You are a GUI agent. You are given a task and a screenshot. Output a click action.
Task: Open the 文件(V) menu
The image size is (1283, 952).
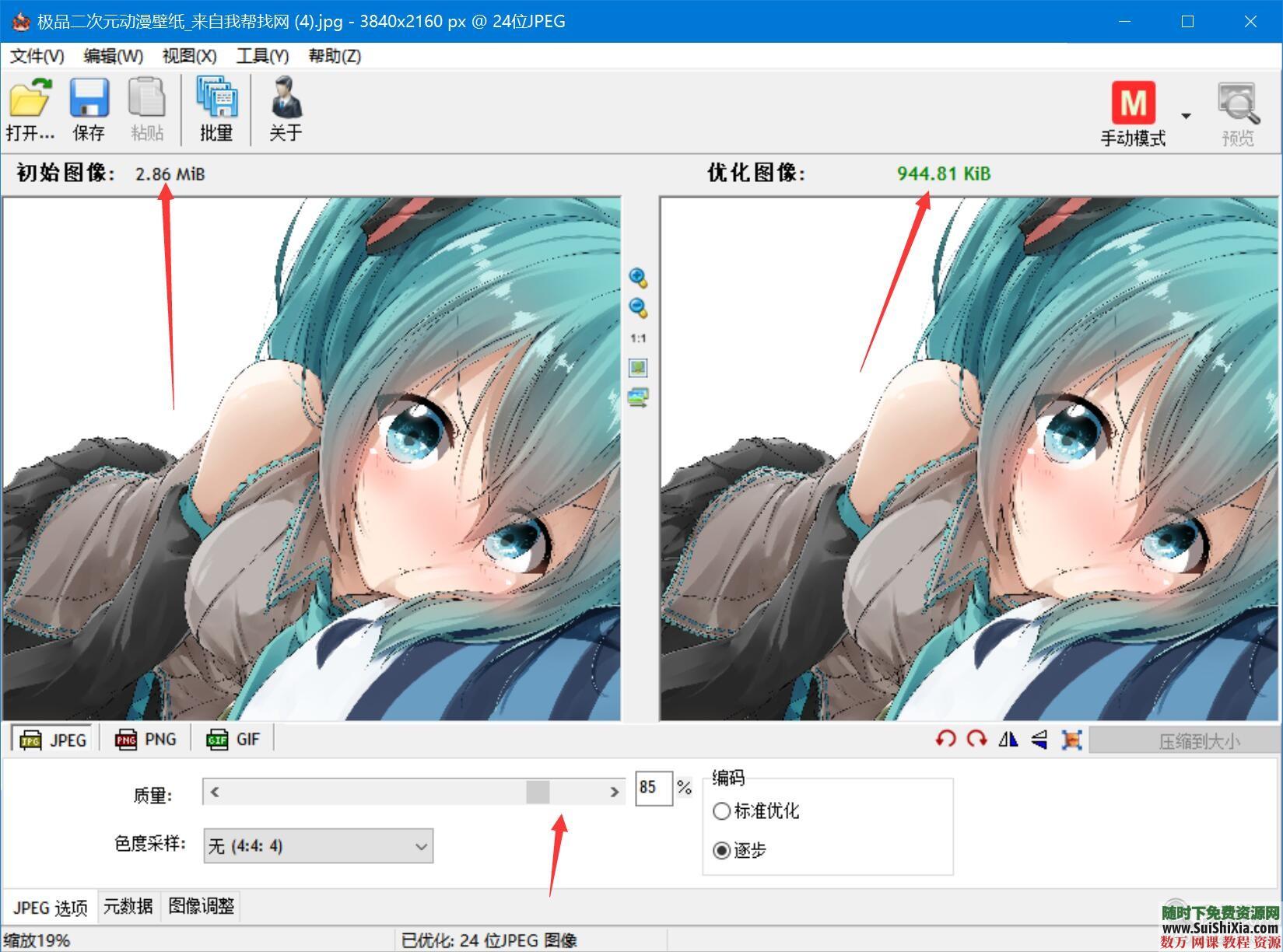tap(37, 56)
